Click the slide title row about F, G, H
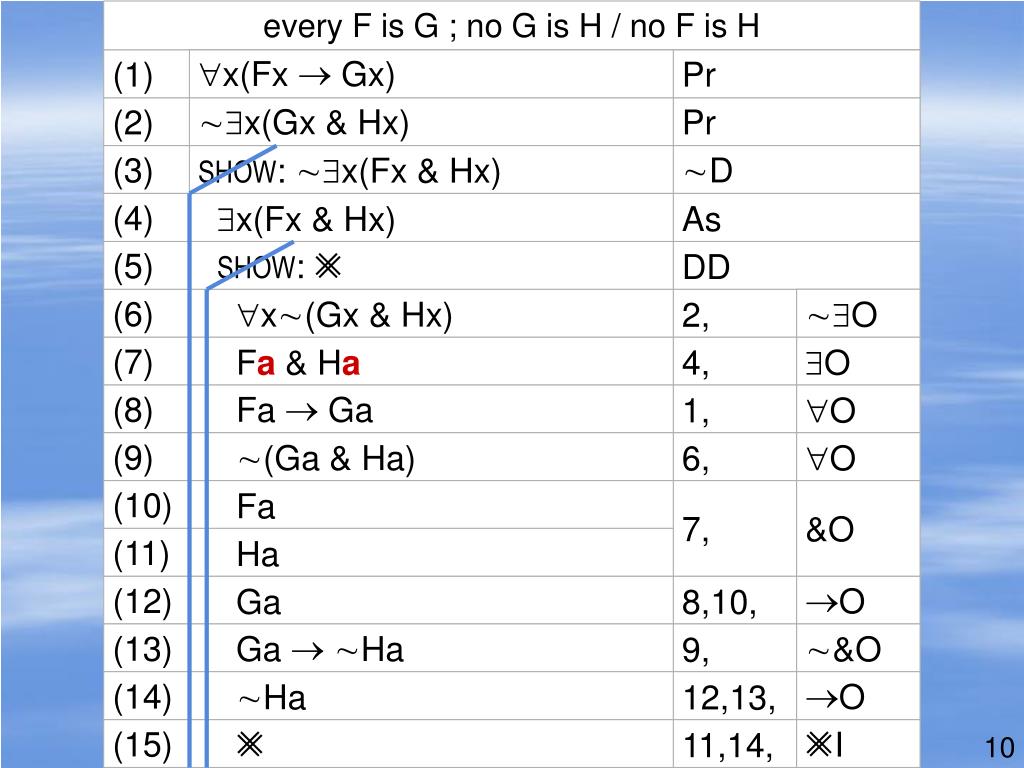The width and height of the screenshot is (1024, 768). point(511,26)
